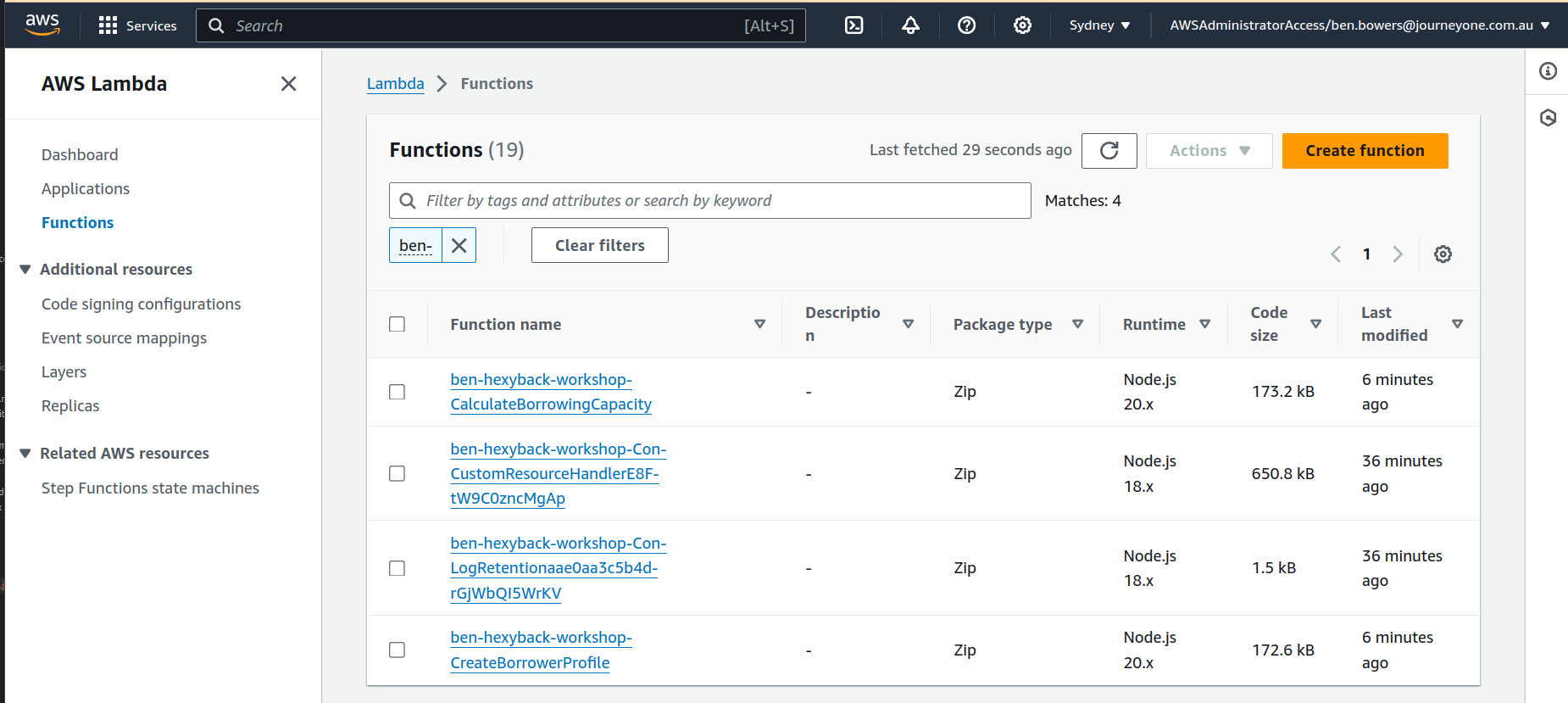Screen dimensions: 1568x703
Task: Open the console settings gear in top bar
Action: 1022,25
